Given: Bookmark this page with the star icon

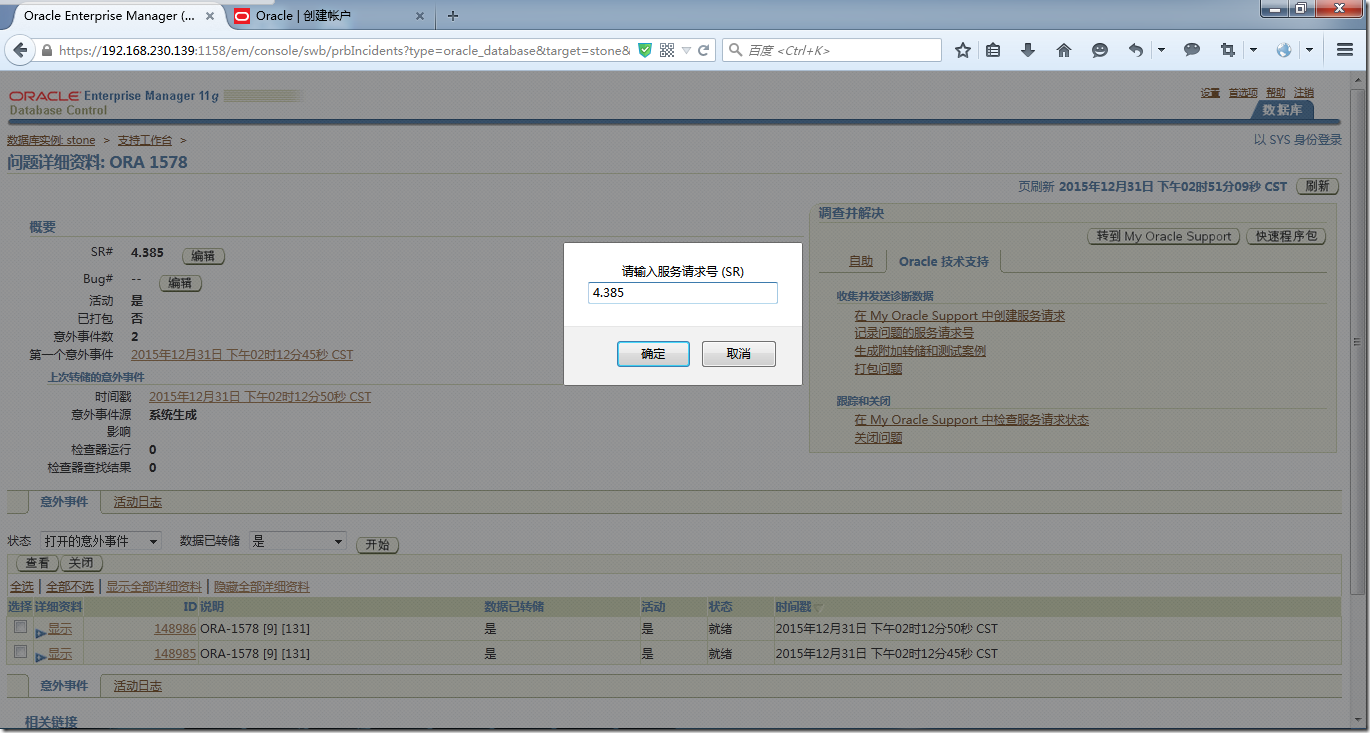Looking at the screenshot, I should [962, 50].
